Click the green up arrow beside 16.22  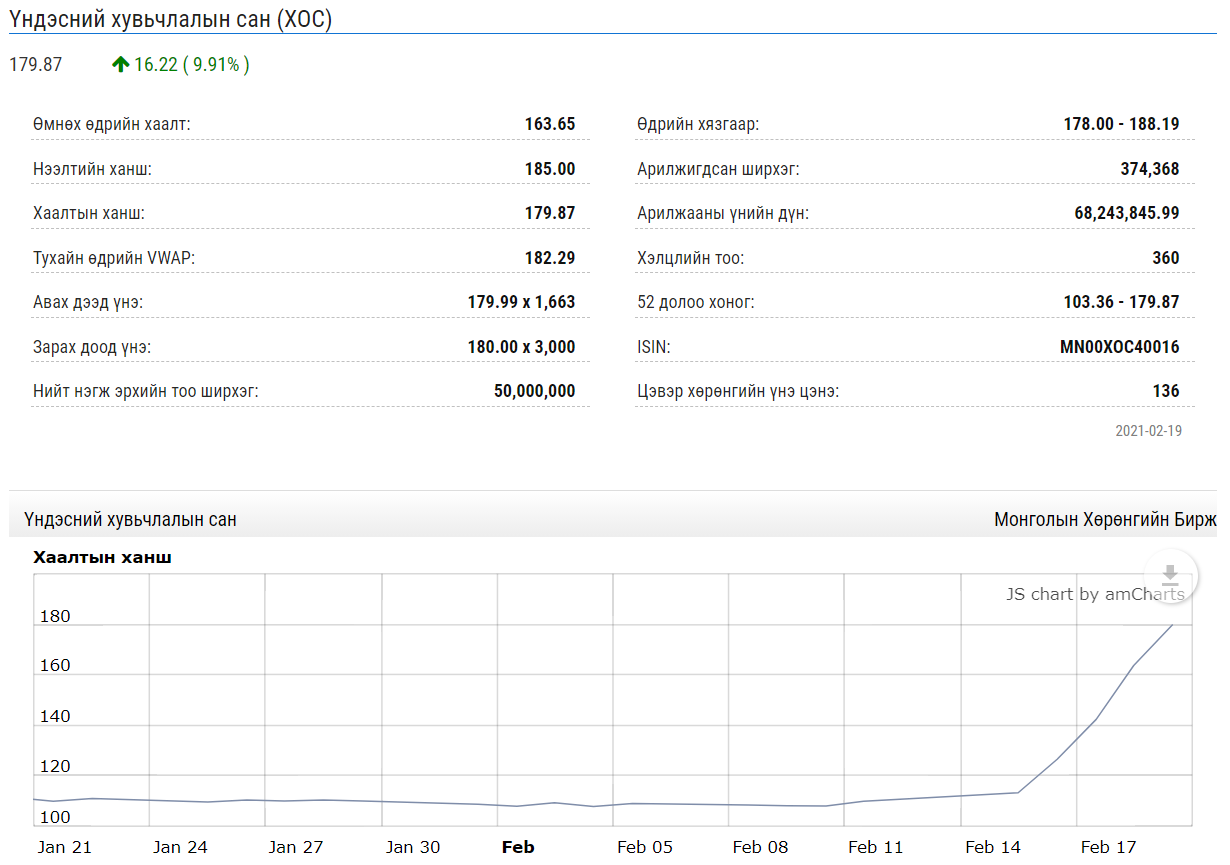point(121,65)
